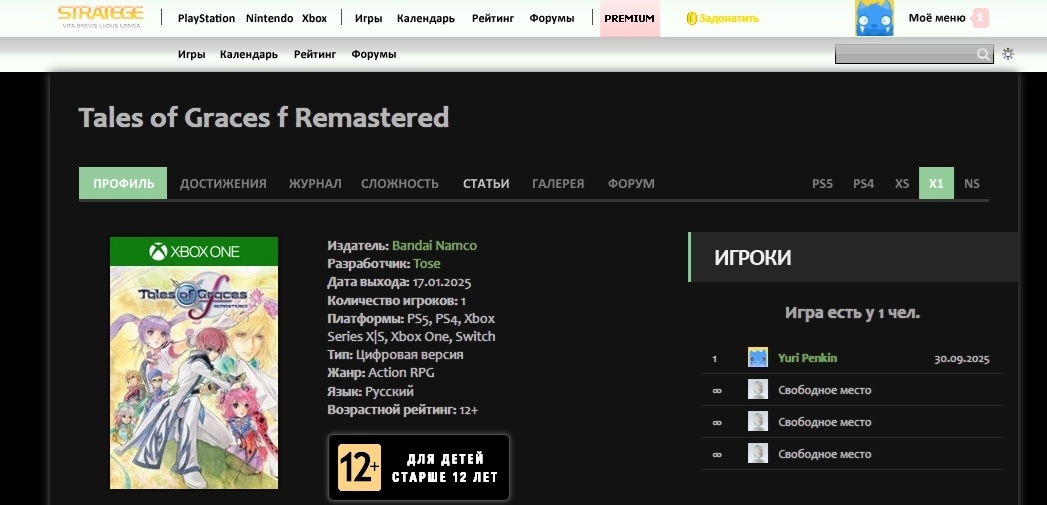Open the PlayStation menu in top bar
1047x505 pixels.
pyautogui.click(x=206, y=18)
